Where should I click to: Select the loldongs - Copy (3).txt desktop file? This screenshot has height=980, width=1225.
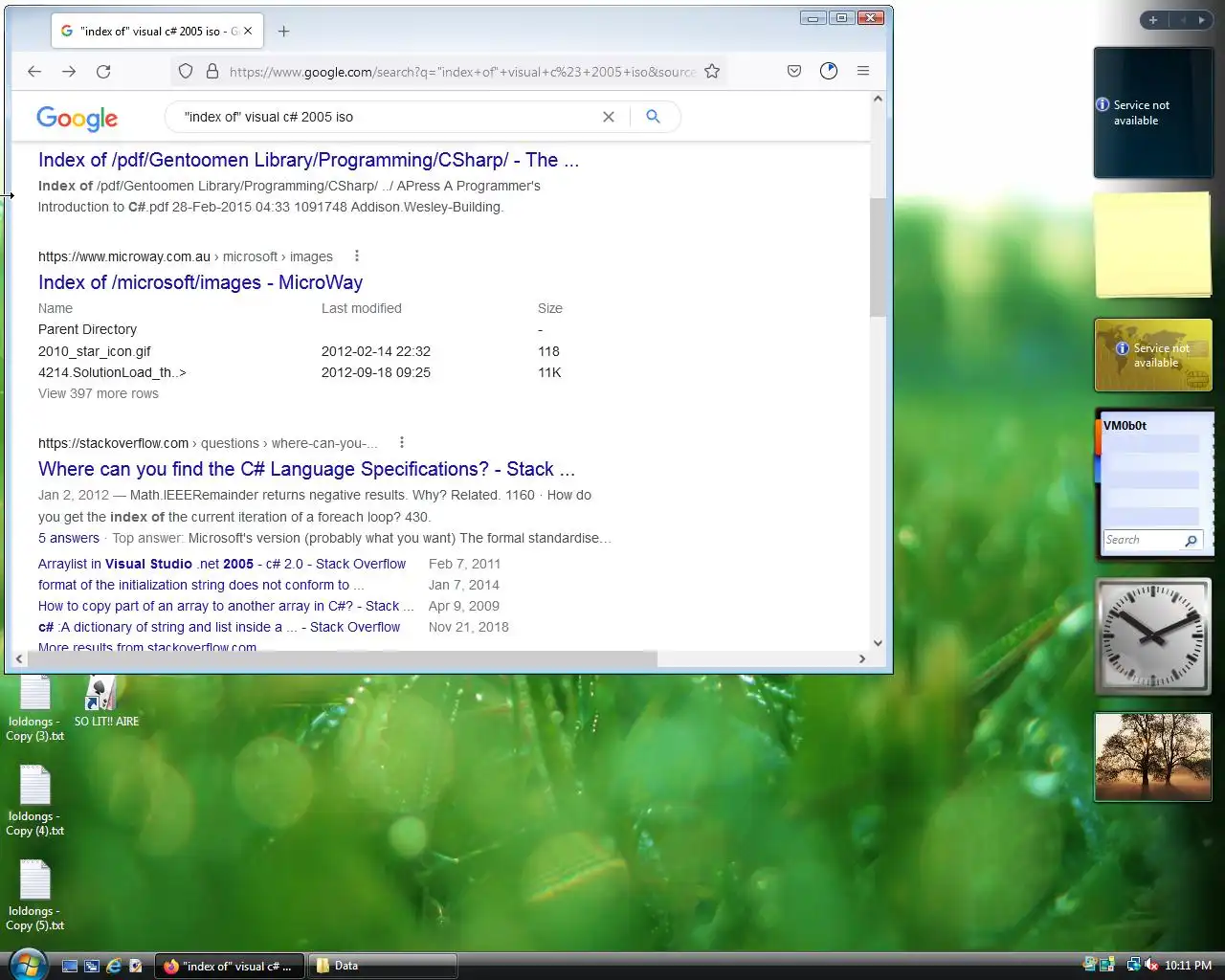coord(34,708)
